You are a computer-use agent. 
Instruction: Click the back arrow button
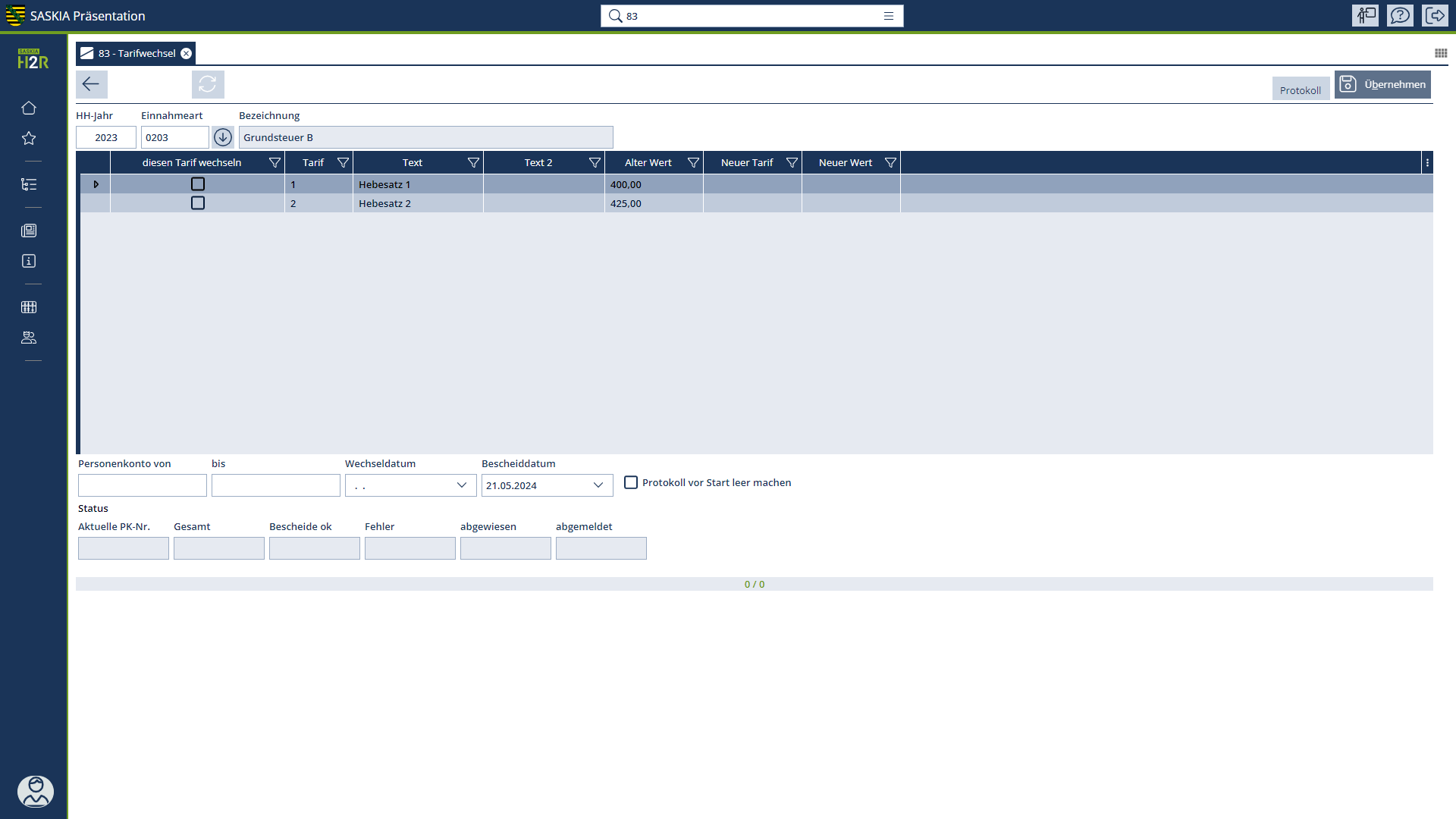pos(91,84)
